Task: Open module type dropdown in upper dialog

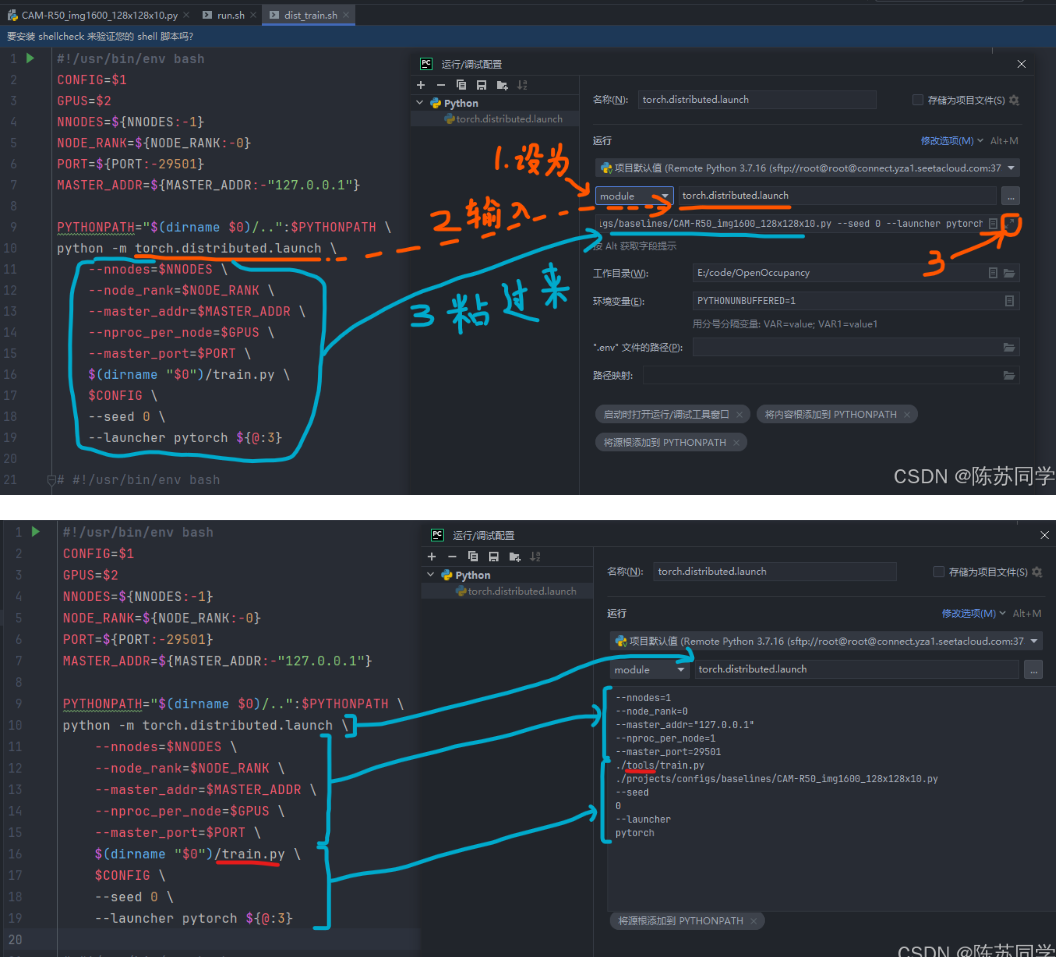Action: pos(634,196)
